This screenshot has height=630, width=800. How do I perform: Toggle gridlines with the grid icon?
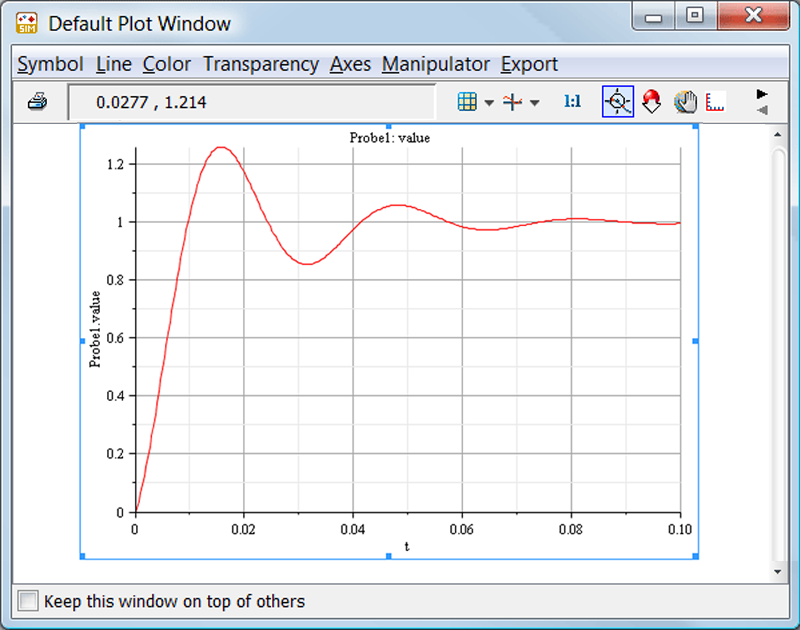point(467,102)
